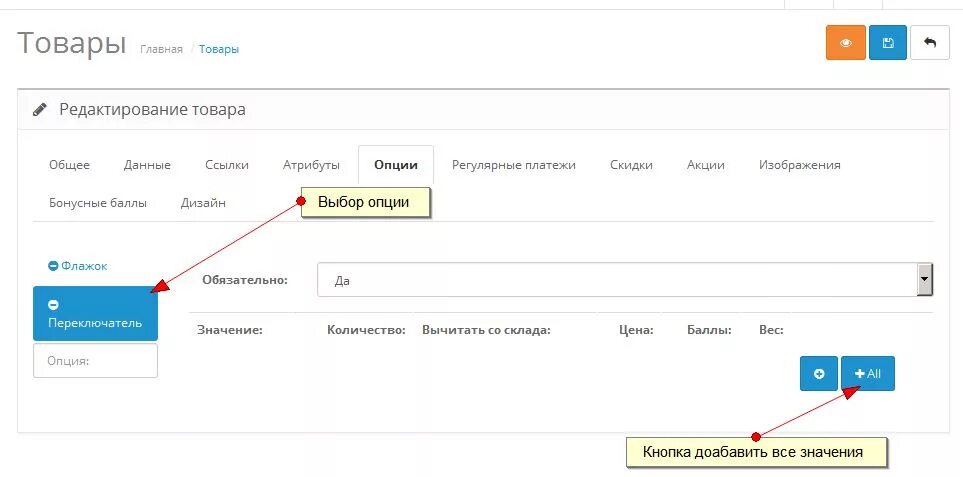Open the Данные tab
Screen dimensions: 963x477
coord(147,165)
